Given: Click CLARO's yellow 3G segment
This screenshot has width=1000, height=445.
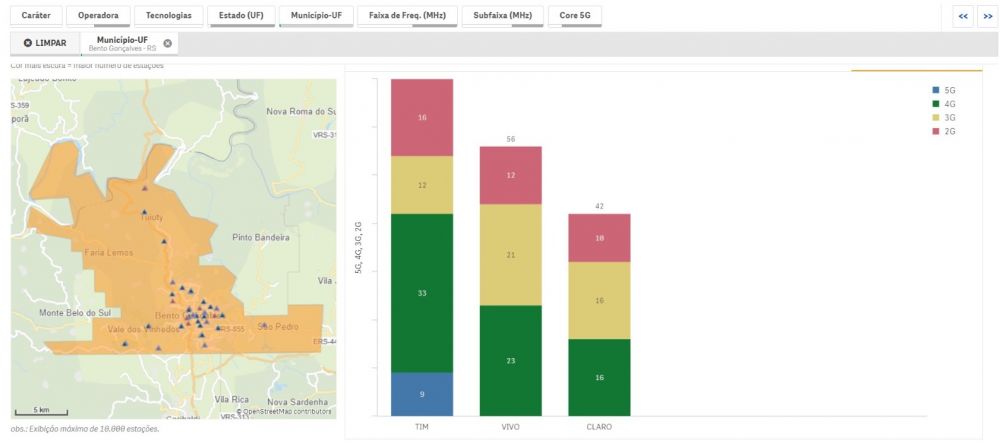Looking at the screenshot, I should 599,300.
